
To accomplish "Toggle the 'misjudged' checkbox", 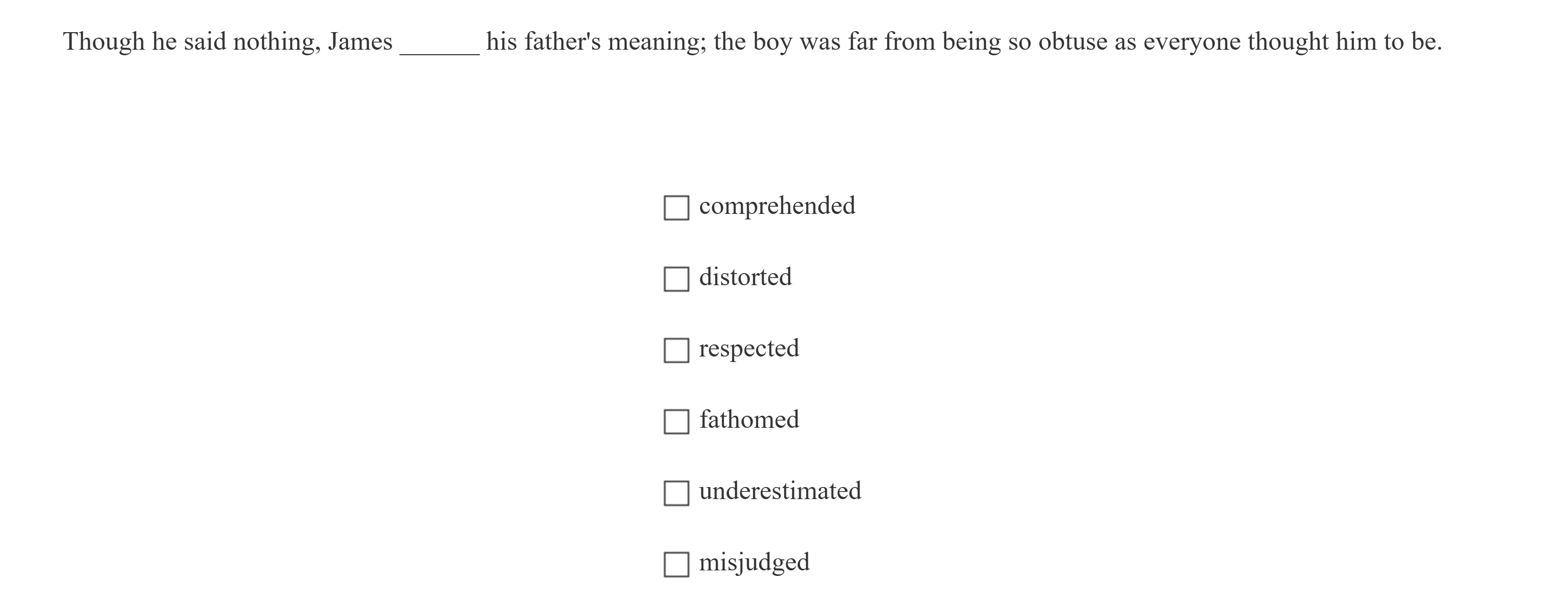I will pos(676,564).
